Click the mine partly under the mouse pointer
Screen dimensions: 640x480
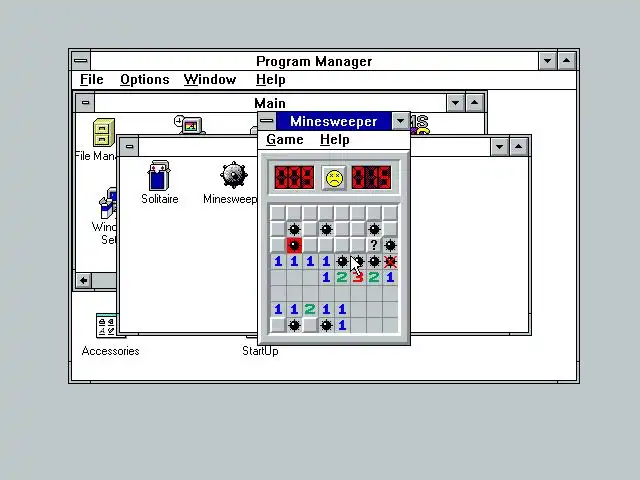coord(358,261)
